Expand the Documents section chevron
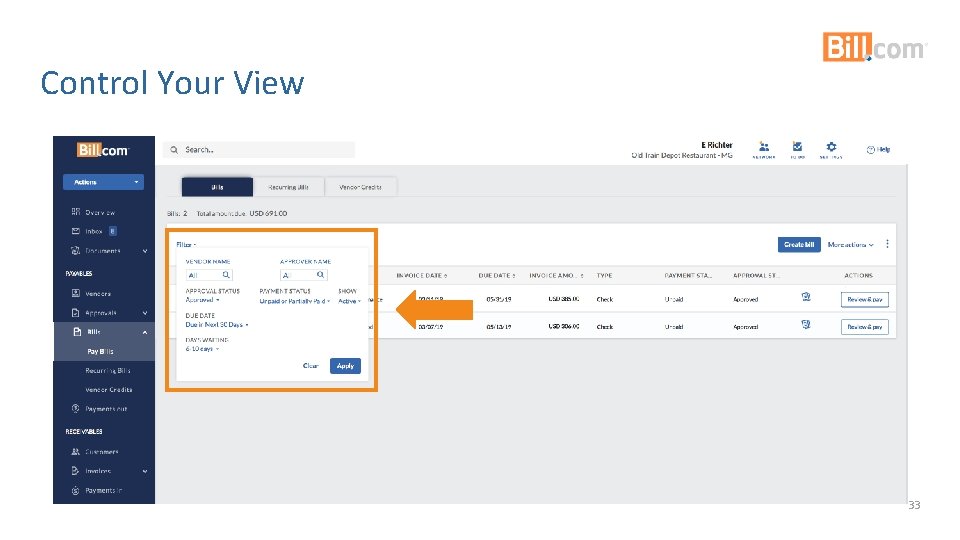This screenshot has height=540, width=960. (145, 251)
